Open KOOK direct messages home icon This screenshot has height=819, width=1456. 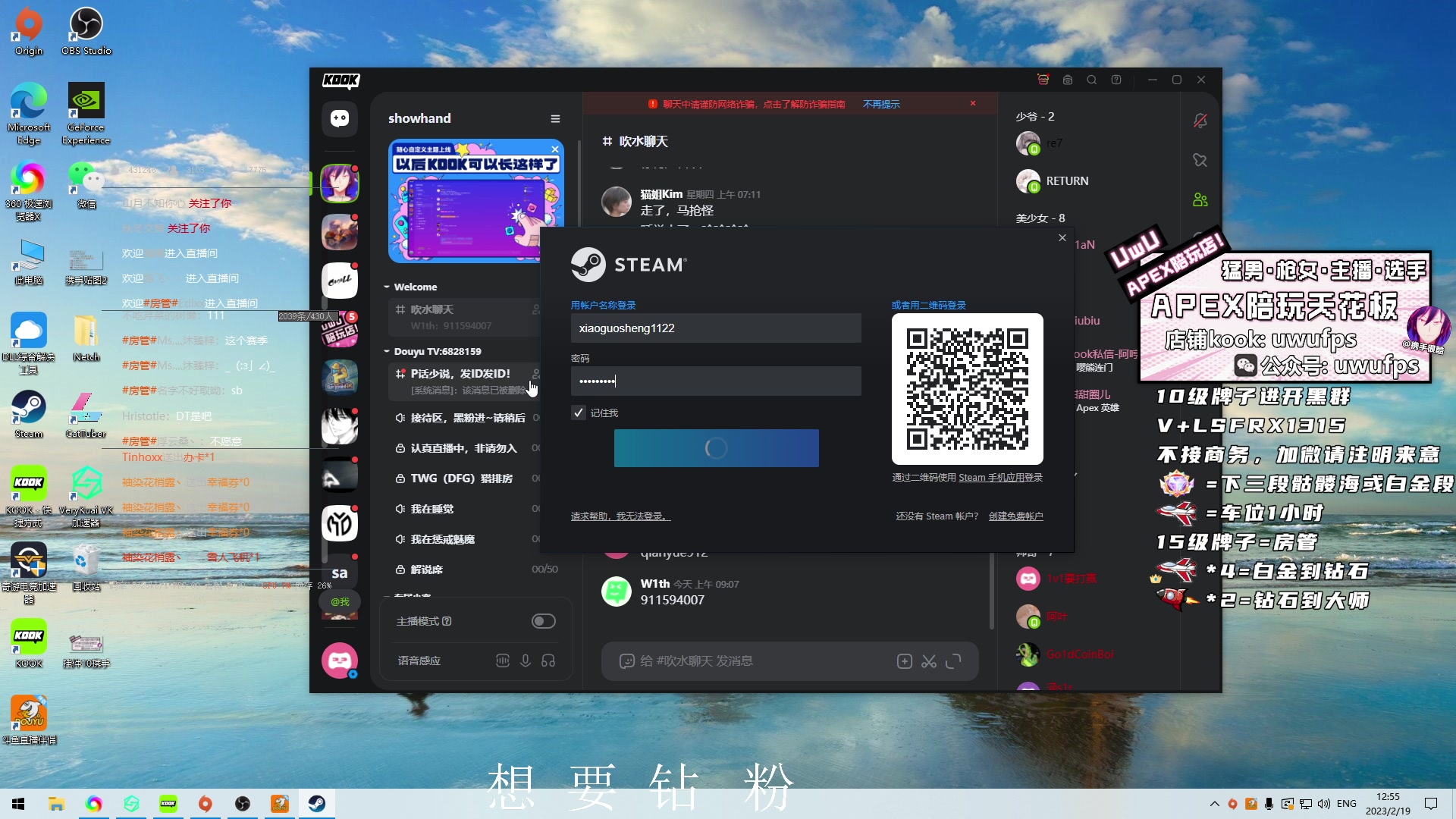[x=339, y=118]
